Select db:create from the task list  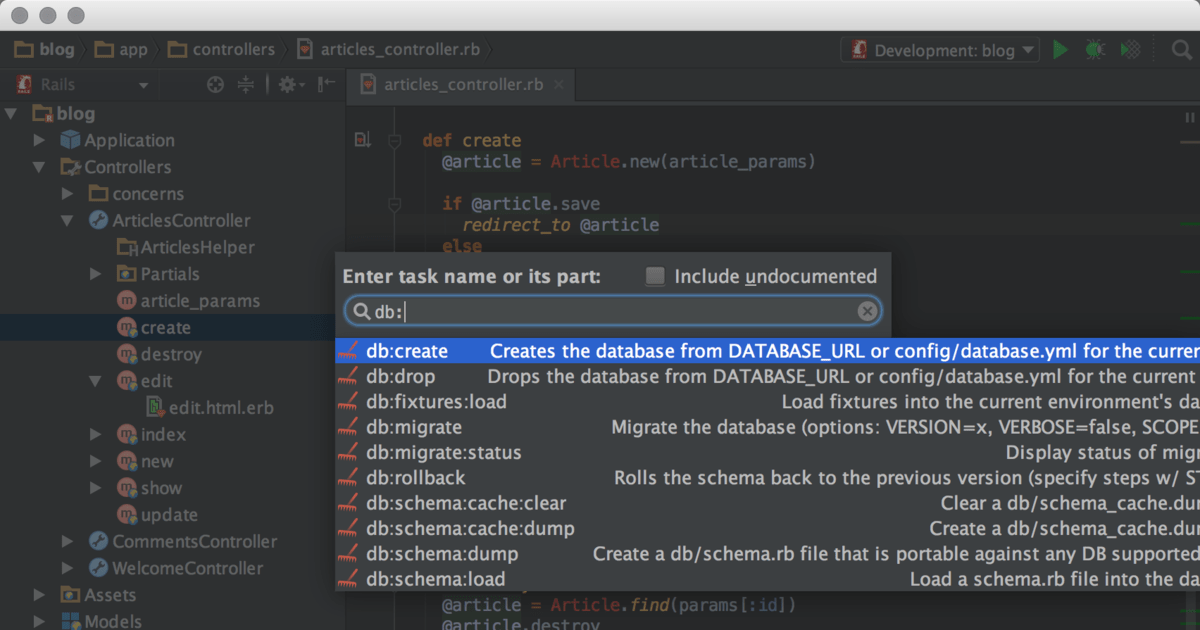point(406,351)
